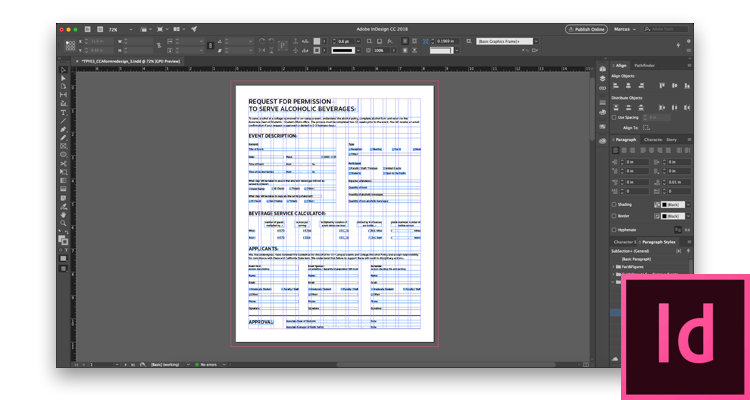Click the Distribute top edges icon
Viewport: 750px width, 400px height.
click(x=614, y=106)
